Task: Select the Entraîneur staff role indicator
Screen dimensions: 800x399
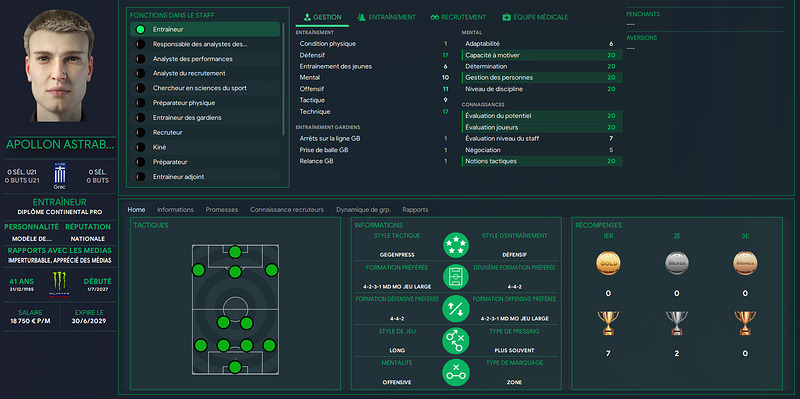Action: (140, 30)
